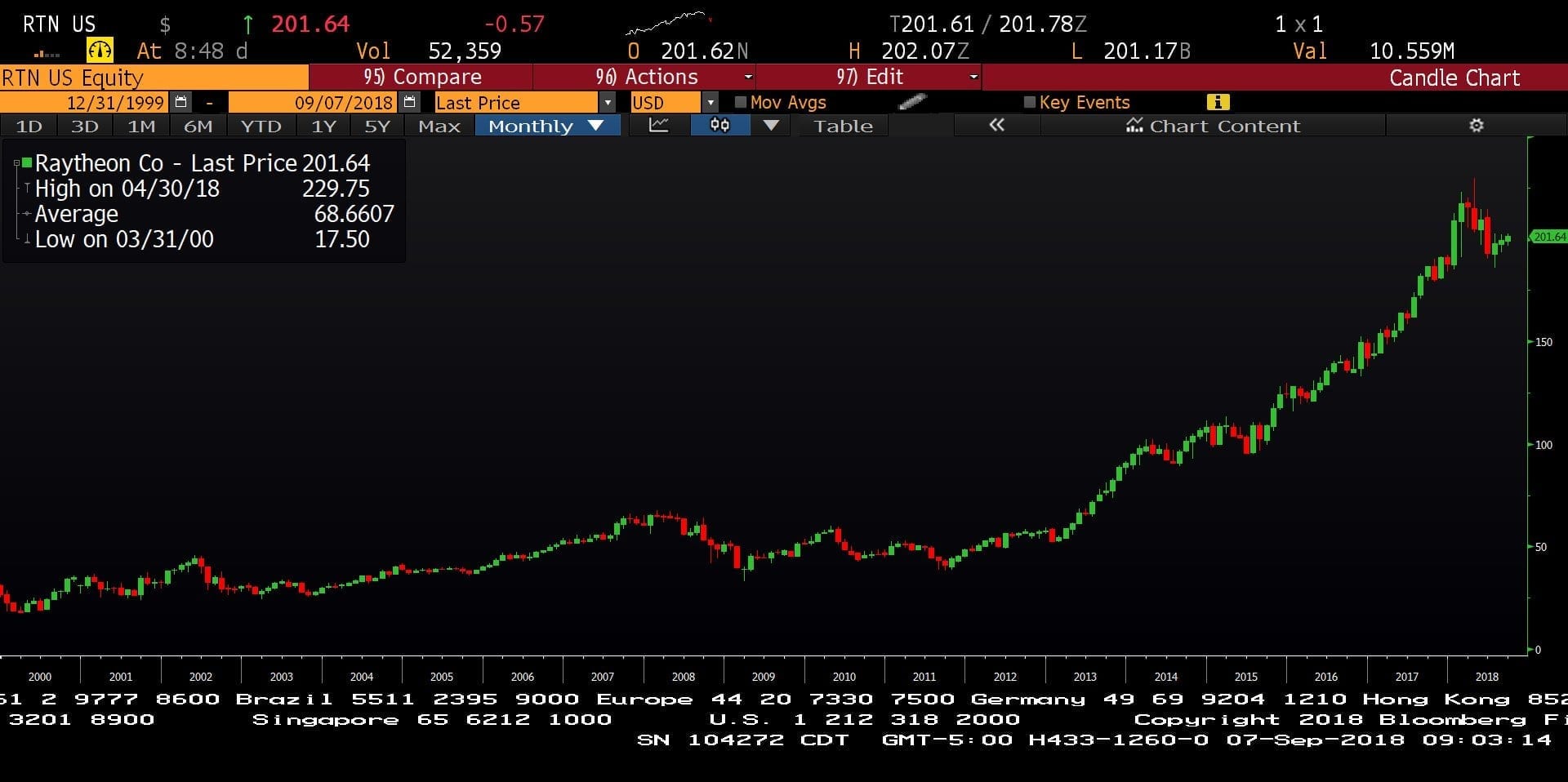Toggle Raytheon Co series legend marker
Screen dimensions: 1568x782
27,162
